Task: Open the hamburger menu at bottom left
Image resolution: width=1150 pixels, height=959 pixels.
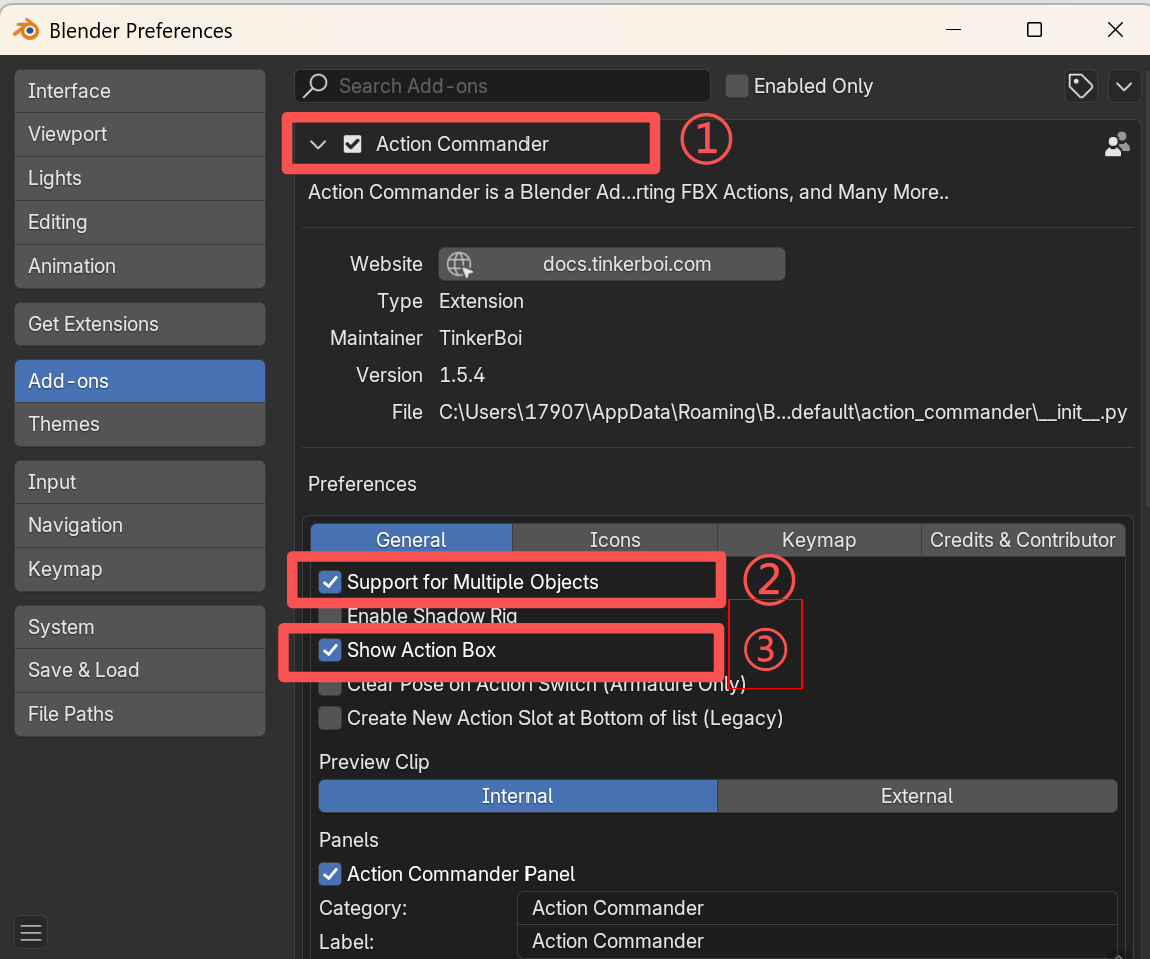Action: (31, 933)
